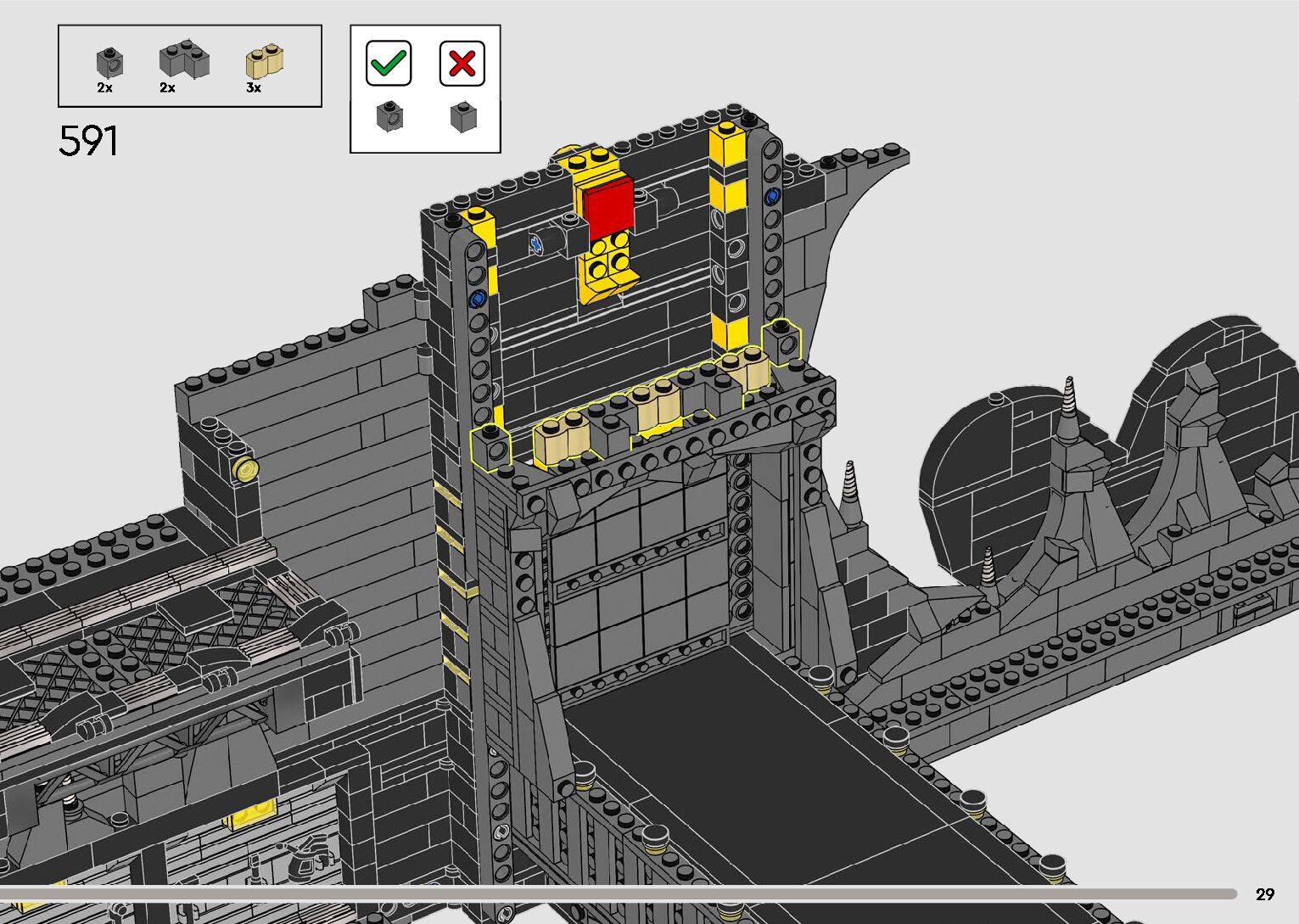Click the 3x quantity label
Screen dimensions: 1299x924
(254, 87)
